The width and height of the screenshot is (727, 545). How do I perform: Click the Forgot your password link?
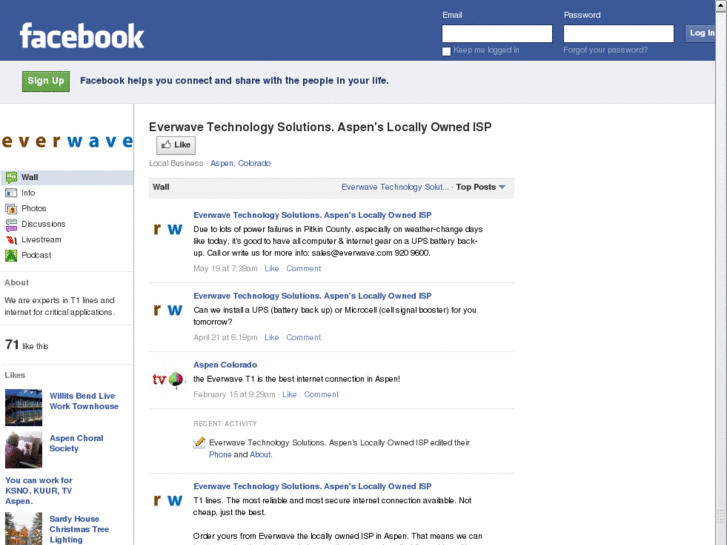click(x=605, y=50)
